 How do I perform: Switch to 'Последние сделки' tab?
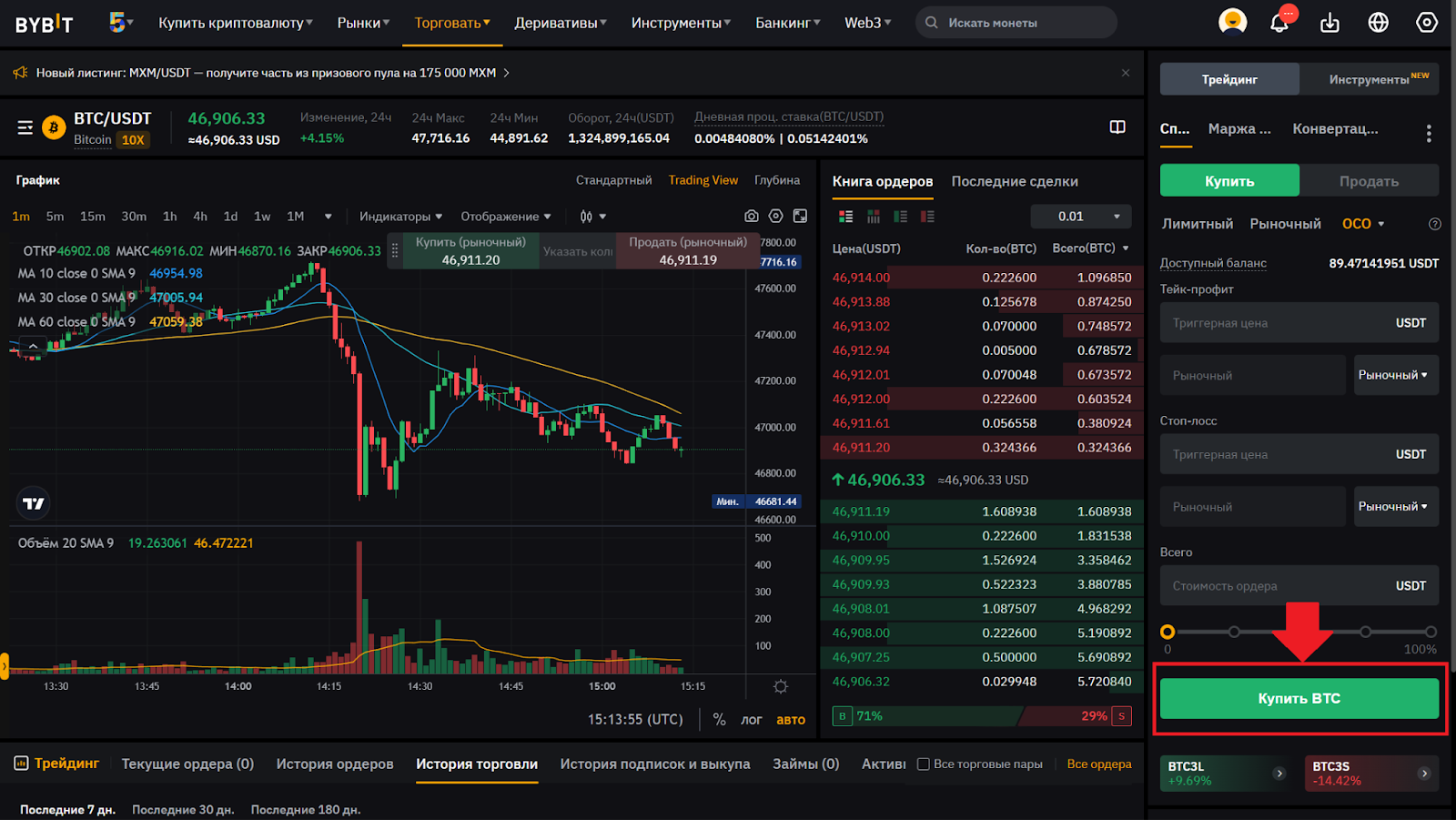click(x=1015, y=181)
